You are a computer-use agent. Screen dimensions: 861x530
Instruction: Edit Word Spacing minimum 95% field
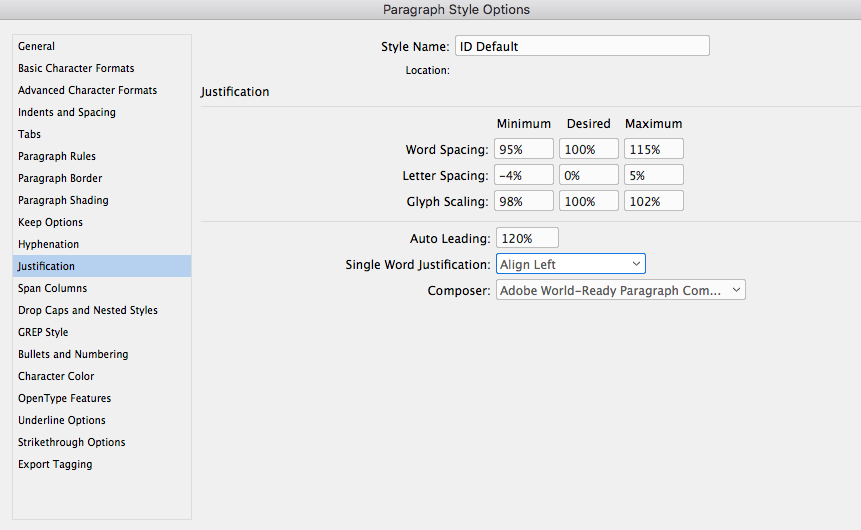[524, 149]
